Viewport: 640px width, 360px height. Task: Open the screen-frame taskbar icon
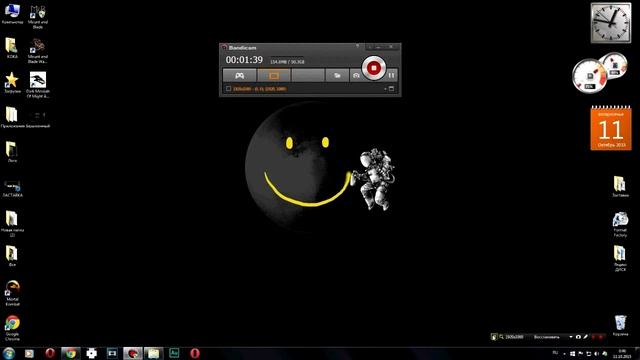tap(112, 353)
